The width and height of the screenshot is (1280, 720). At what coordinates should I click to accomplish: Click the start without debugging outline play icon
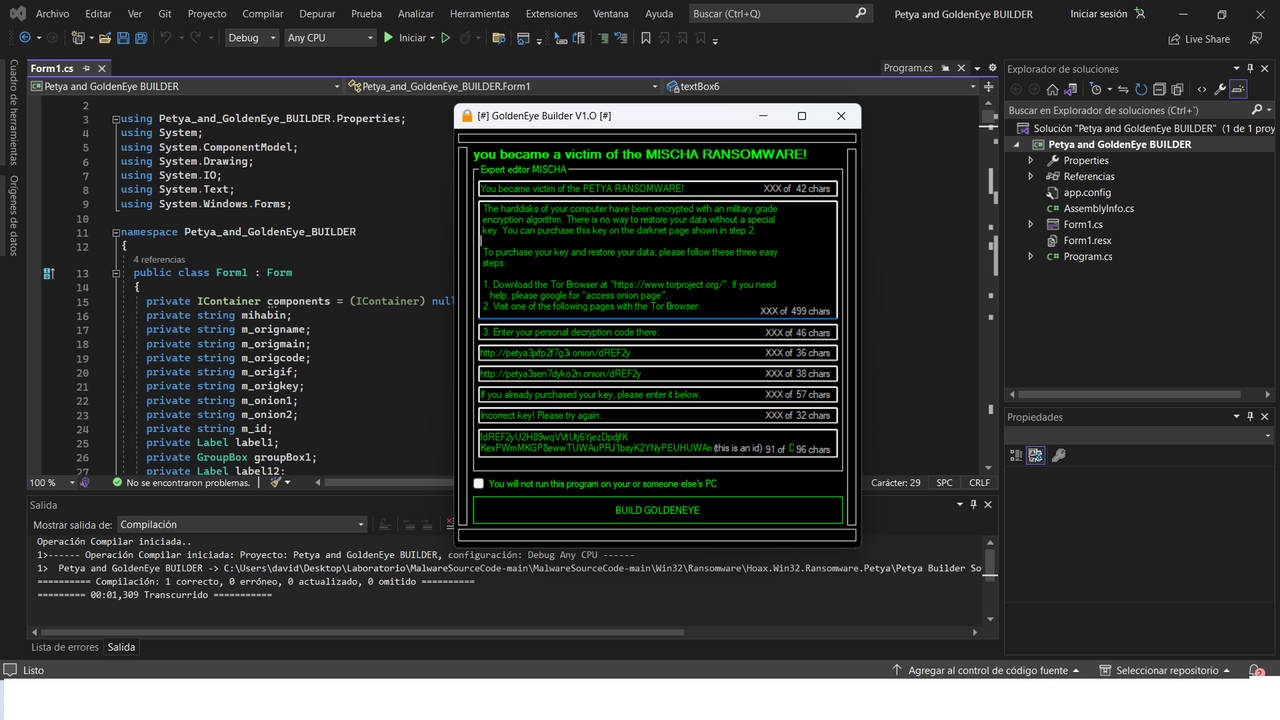[446, 38]
